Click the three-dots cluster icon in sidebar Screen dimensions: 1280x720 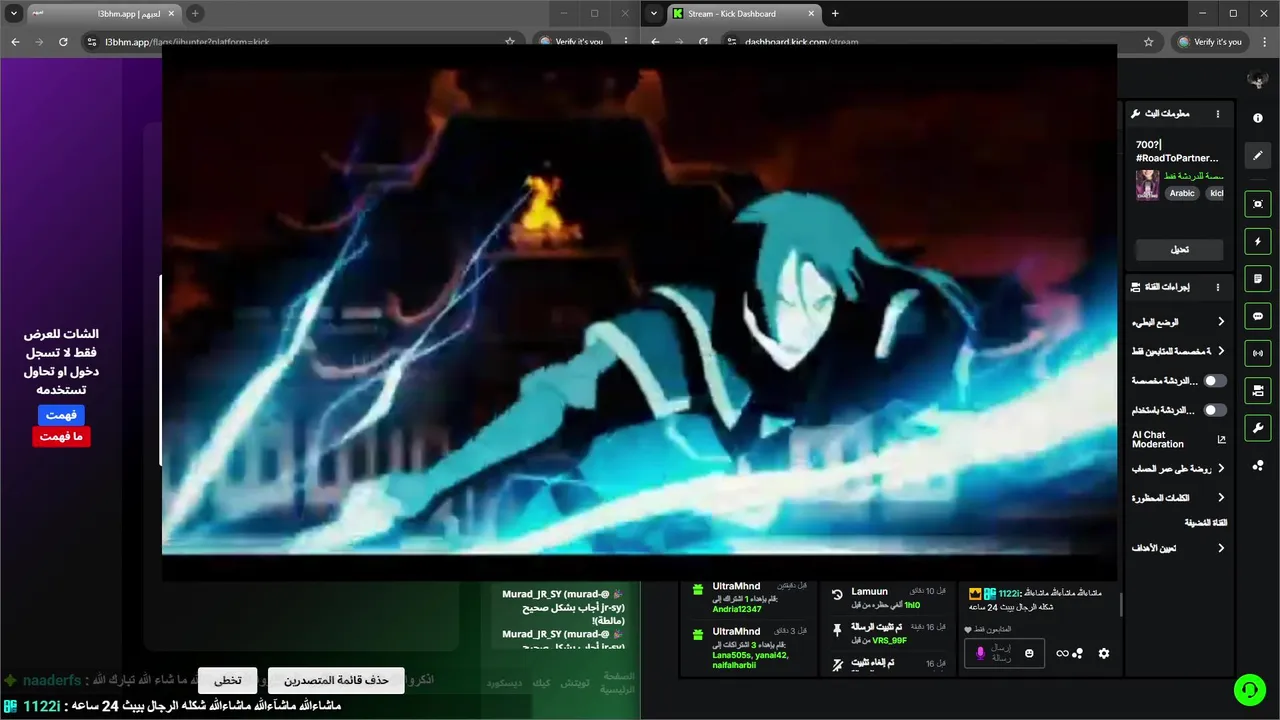point(1258,466)
